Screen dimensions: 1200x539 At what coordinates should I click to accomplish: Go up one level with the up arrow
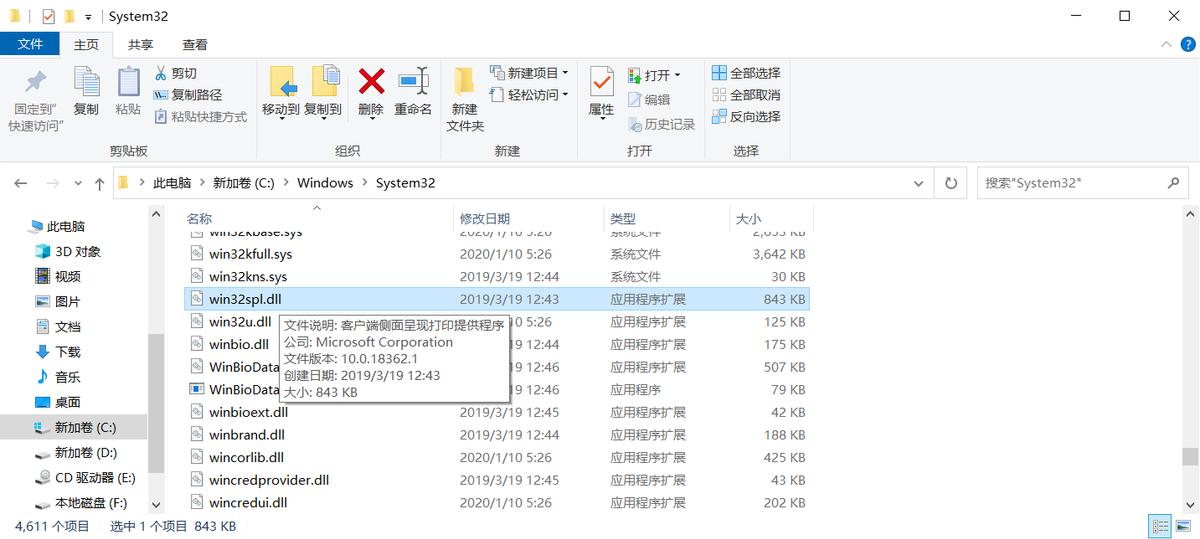click(x=99, y=184)
